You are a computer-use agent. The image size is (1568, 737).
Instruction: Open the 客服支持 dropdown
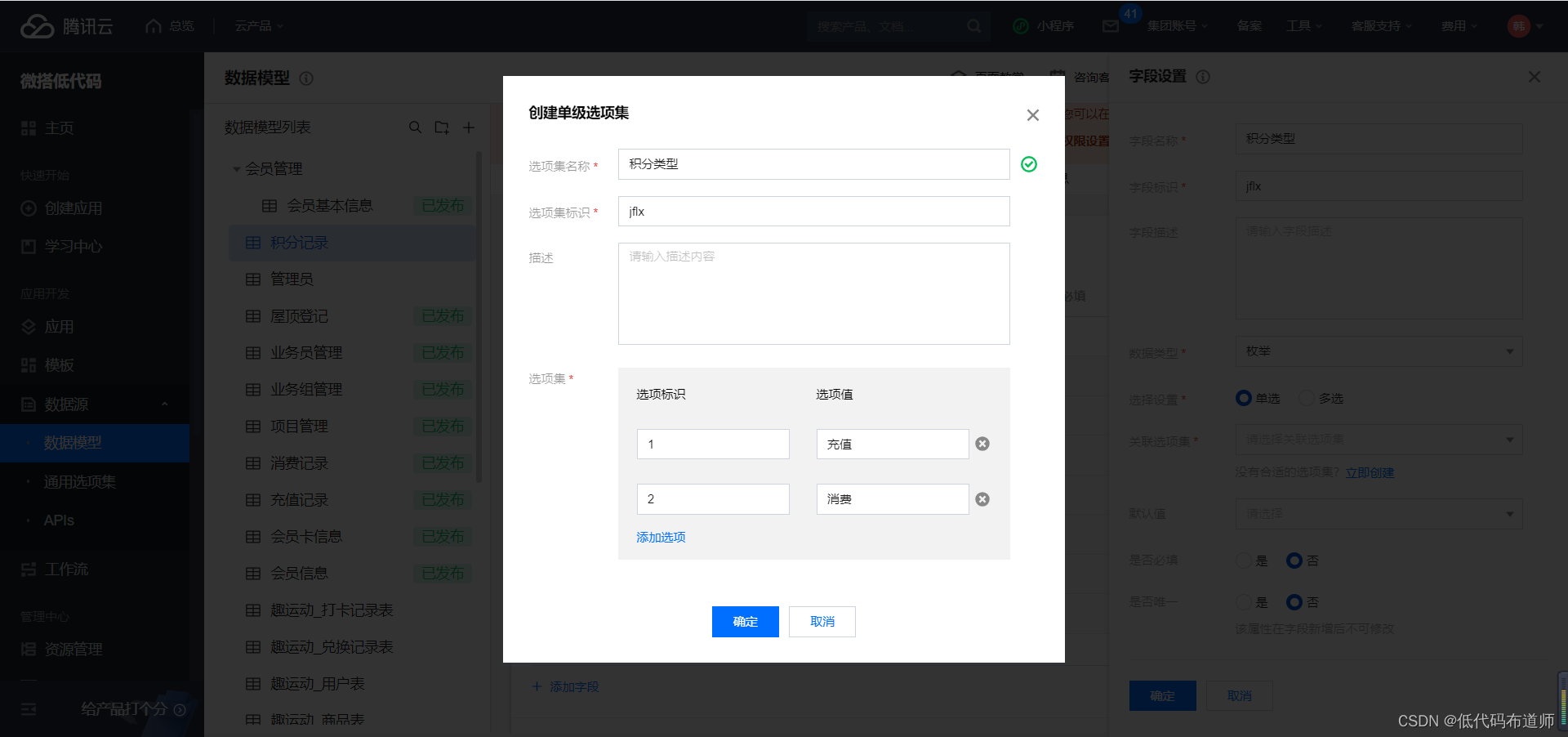[1381, 26]
